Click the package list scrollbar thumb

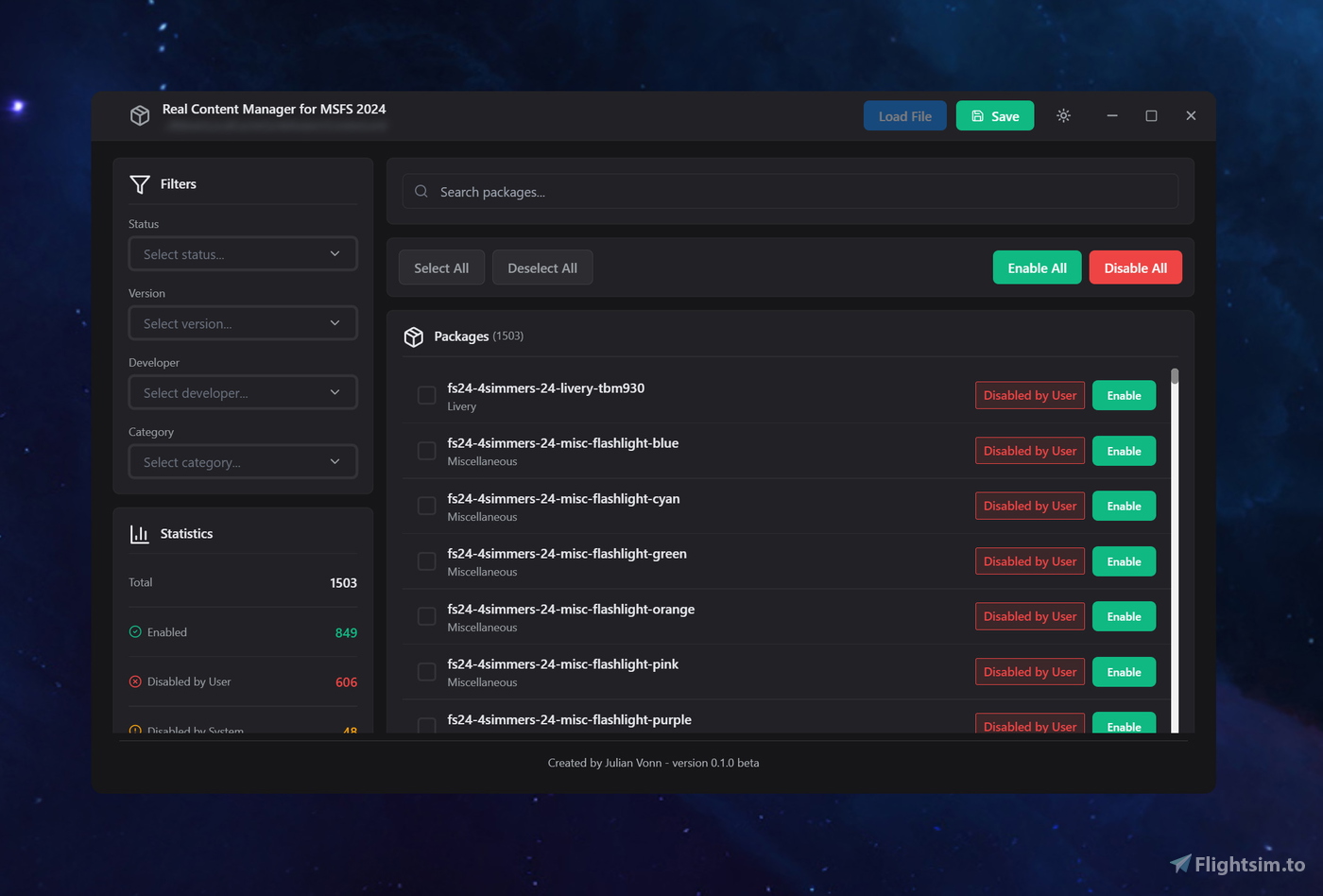1175,376
